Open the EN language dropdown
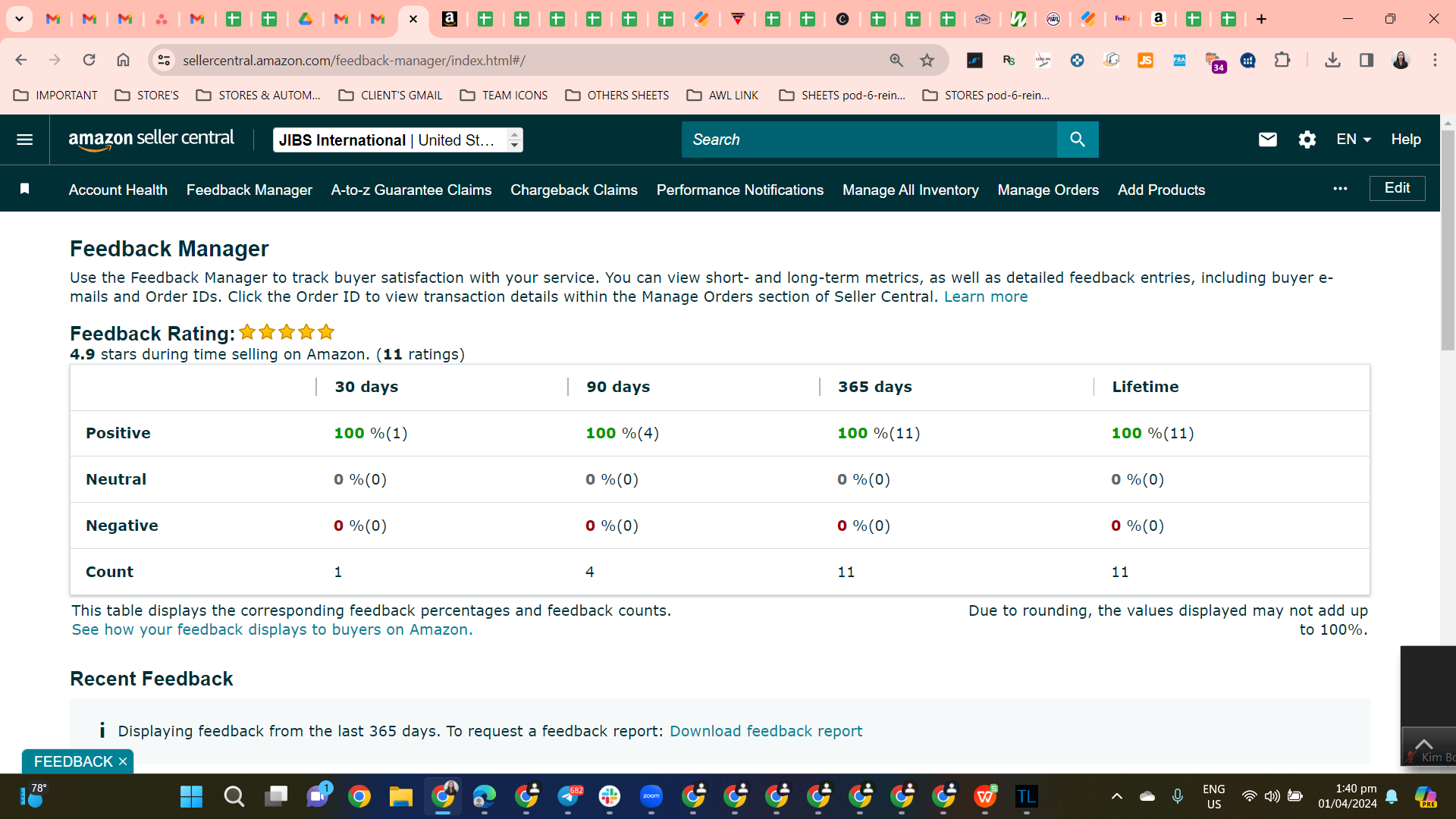Screen dimensions: 1456x819 1354,140
